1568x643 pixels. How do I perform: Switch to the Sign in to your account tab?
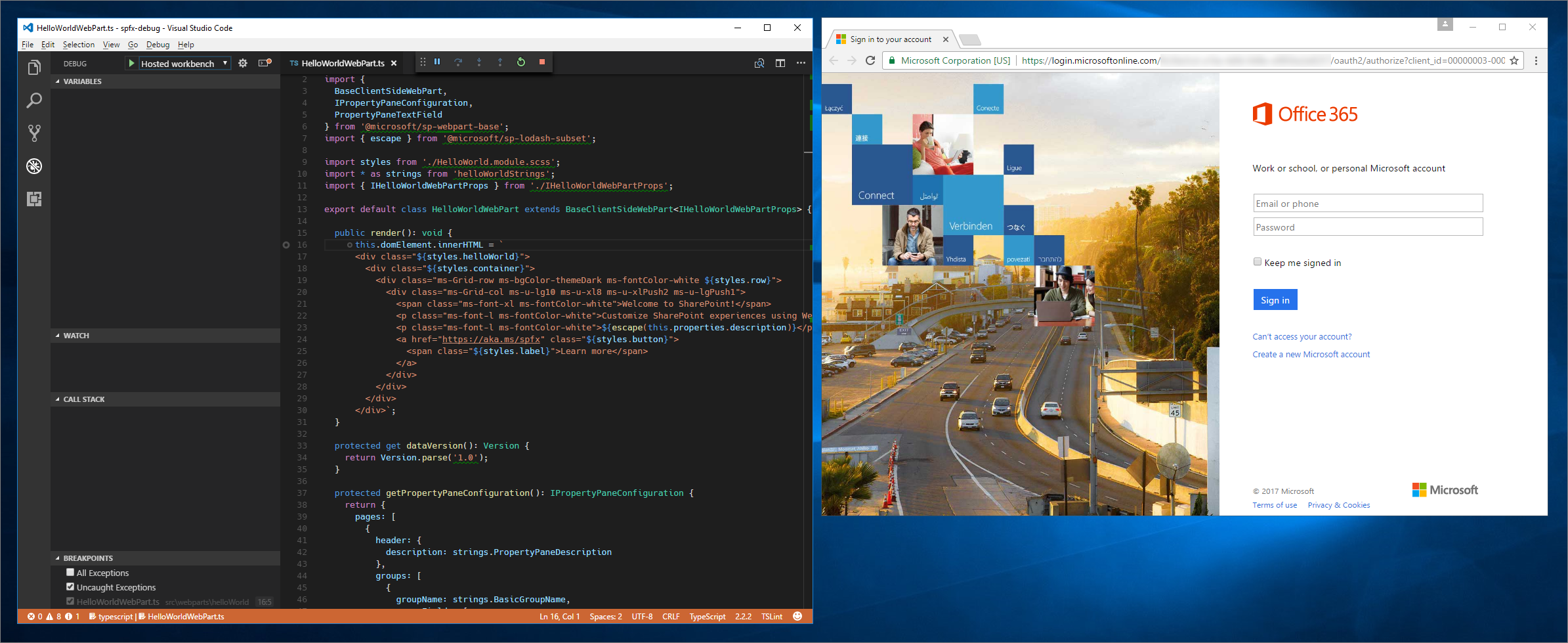coord(890,39)
